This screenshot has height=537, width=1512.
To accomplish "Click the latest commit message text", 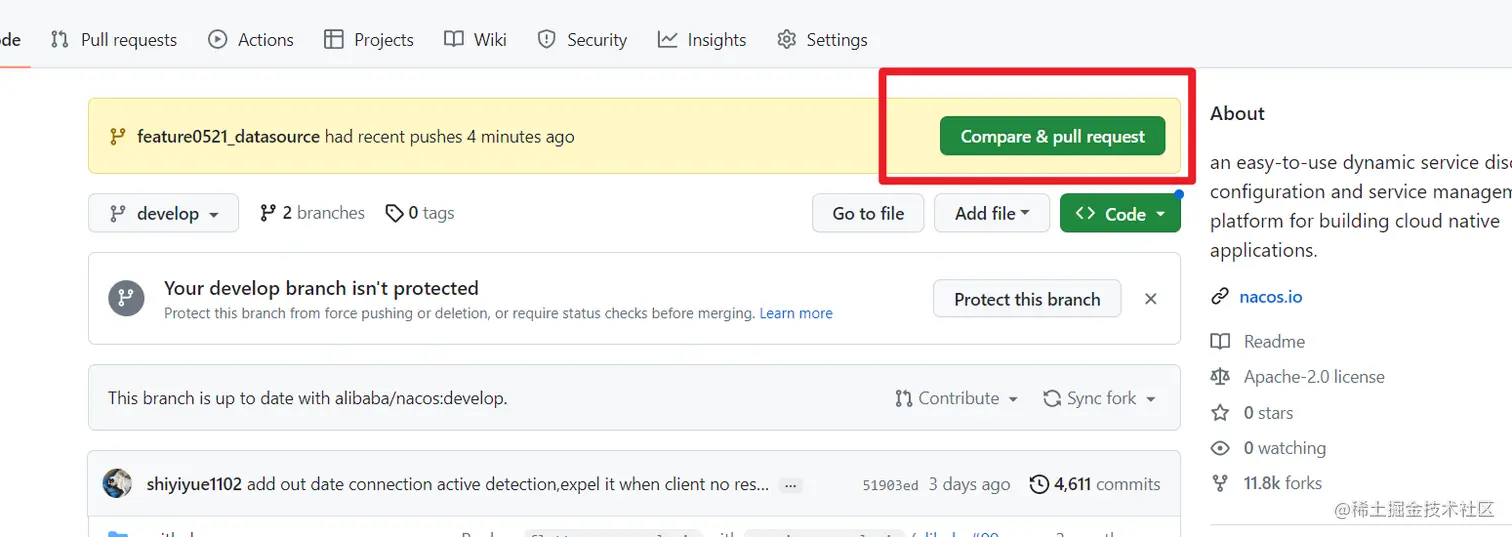I will (x=508, y=484).
